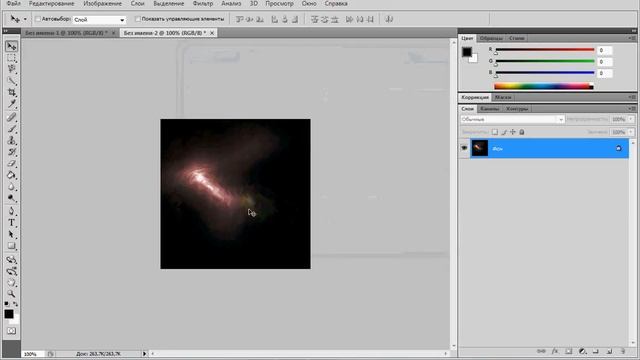640x360 pixels.
Task: Toggle lock all button in Layers panel
Action: [x=522, y=132]
